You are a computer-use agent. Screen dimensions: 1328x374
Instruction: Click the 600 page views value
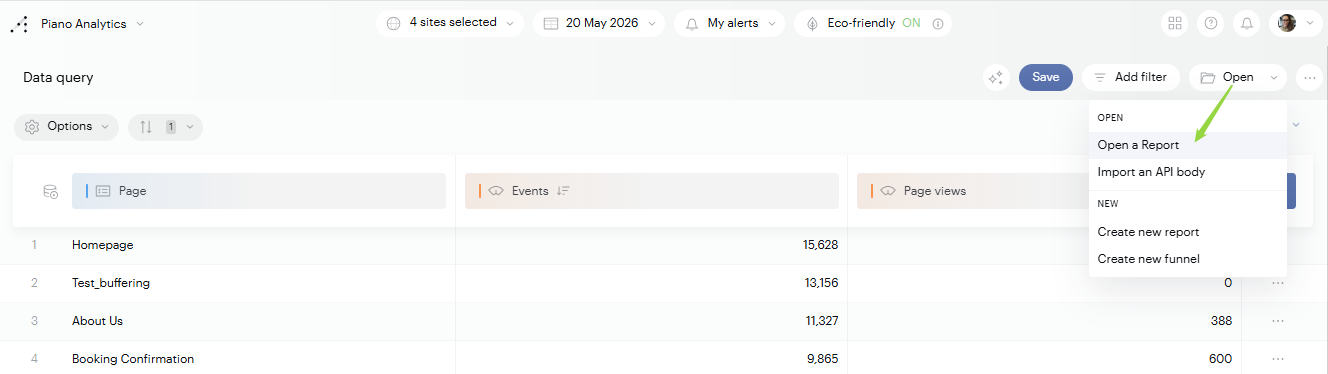[x=1220, y=359]
